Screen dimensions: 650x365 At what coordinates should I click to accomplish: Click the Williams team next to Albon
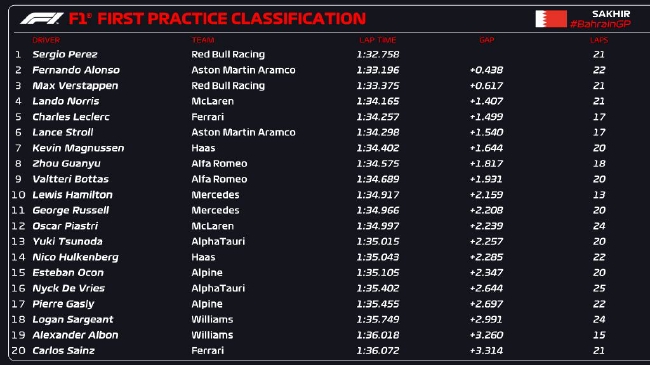pos(212,335)
